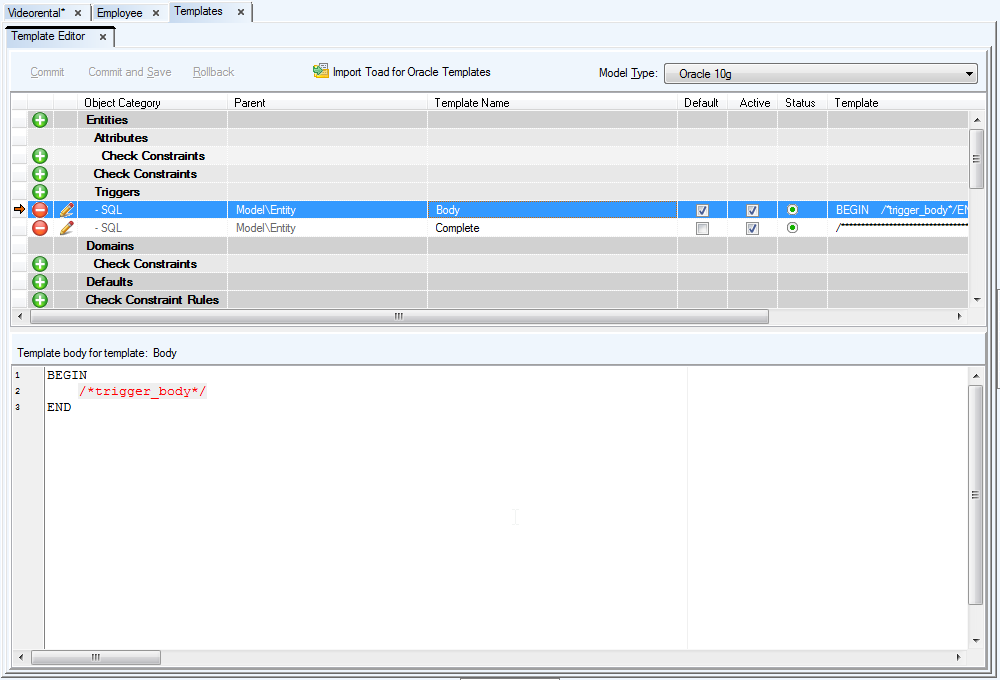
Task: Sort by Object Category column header
Action: point(152,103)
